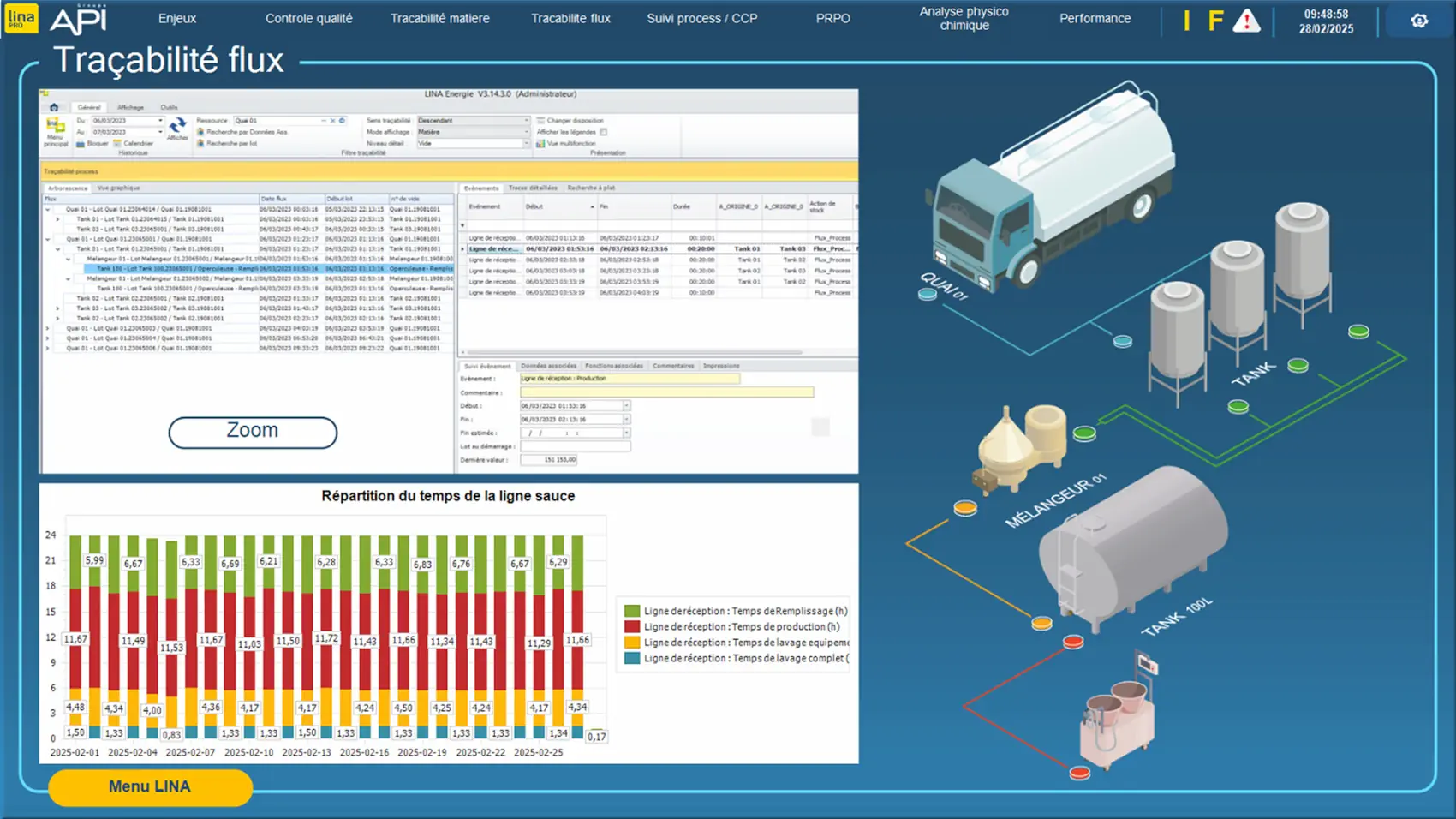The height and width of the screenshot is (819, 1456).
Task: Open the Suivi process / CCP menu
Action: 701,18
